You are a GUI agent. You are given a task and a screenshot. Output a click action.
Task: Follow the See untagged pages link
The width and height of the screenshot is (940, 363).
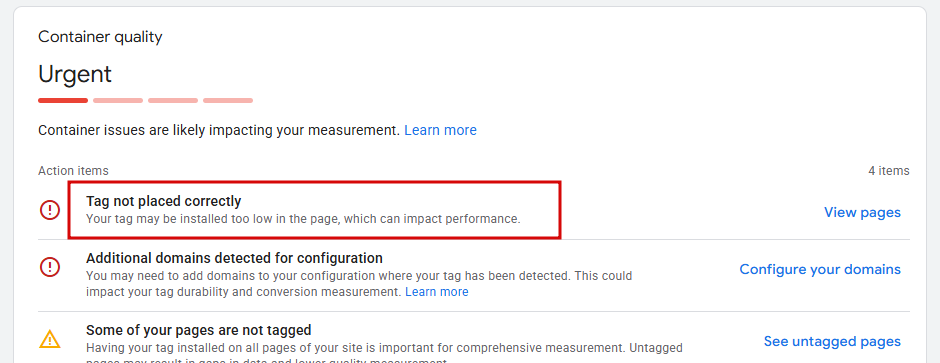(832, 341)
